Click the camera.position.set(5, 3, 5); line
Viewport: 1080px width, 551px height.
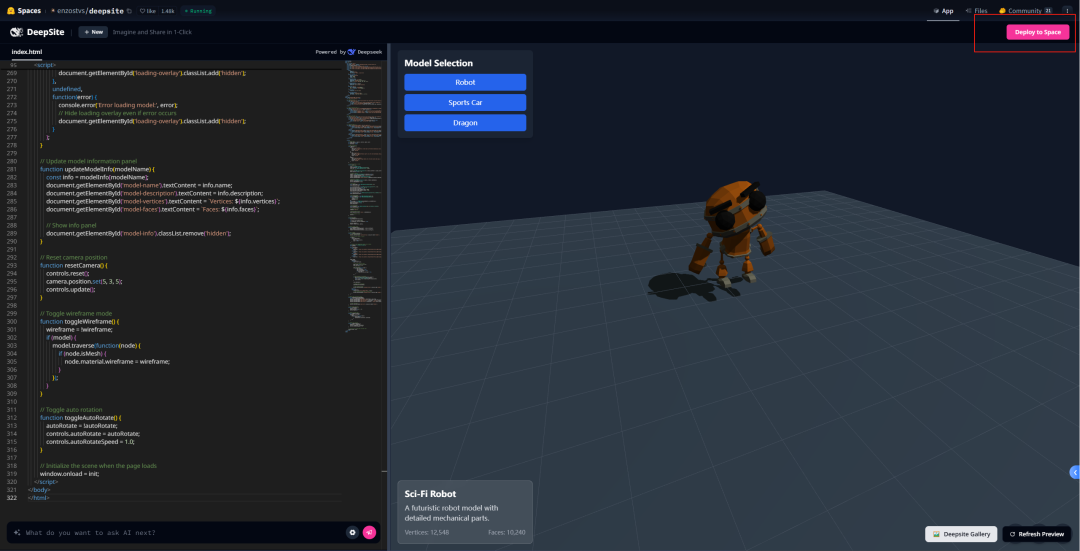(x=84, y=281)
